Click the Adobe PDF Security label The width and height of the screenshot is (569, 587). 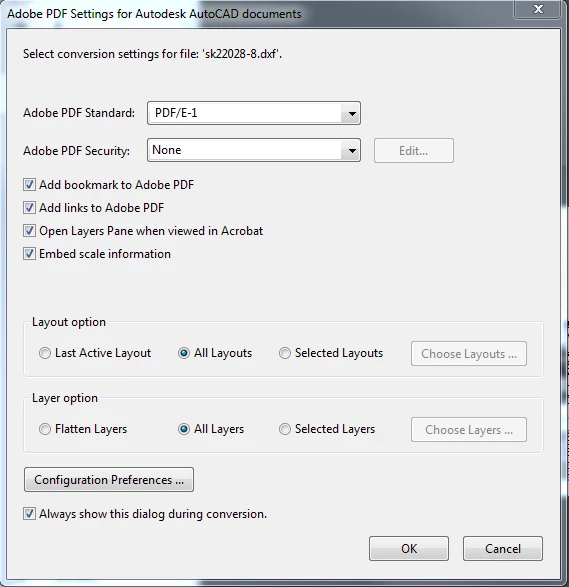tap(76, 150)
